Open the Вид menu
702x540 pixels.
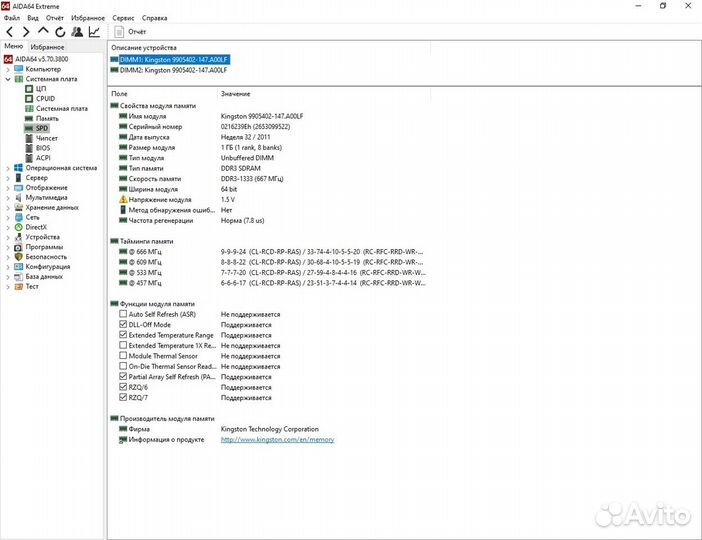(33, 18)
